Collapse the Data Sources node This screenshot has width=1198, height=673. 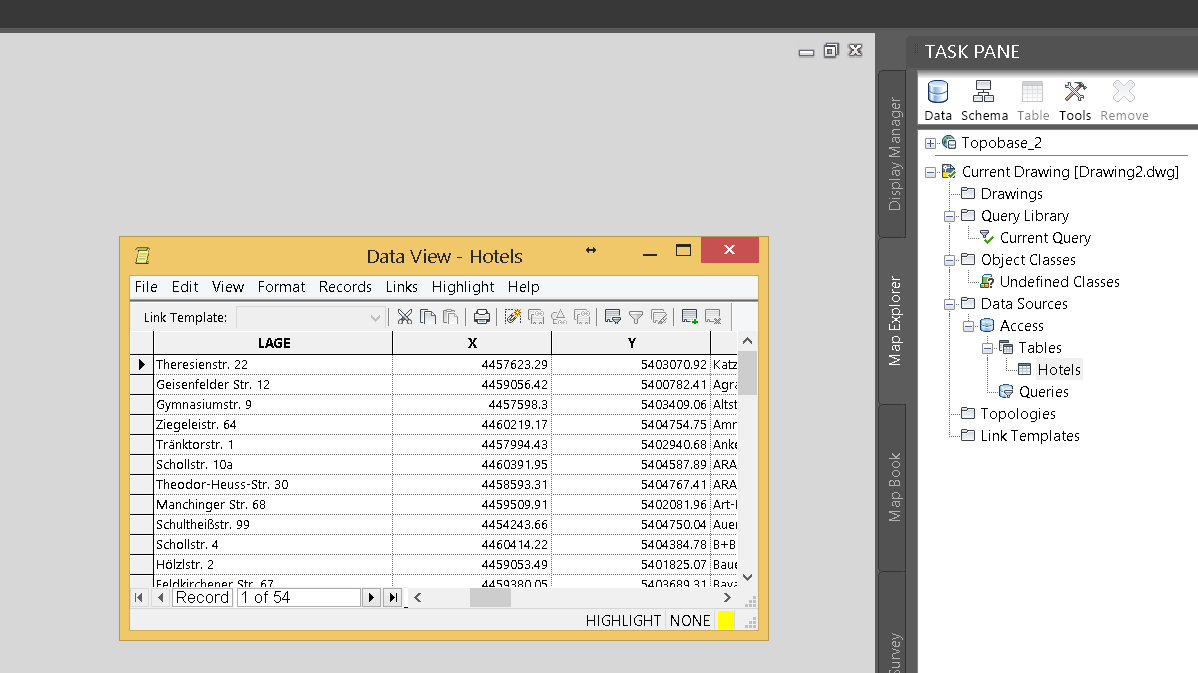(x=949, y=305)
